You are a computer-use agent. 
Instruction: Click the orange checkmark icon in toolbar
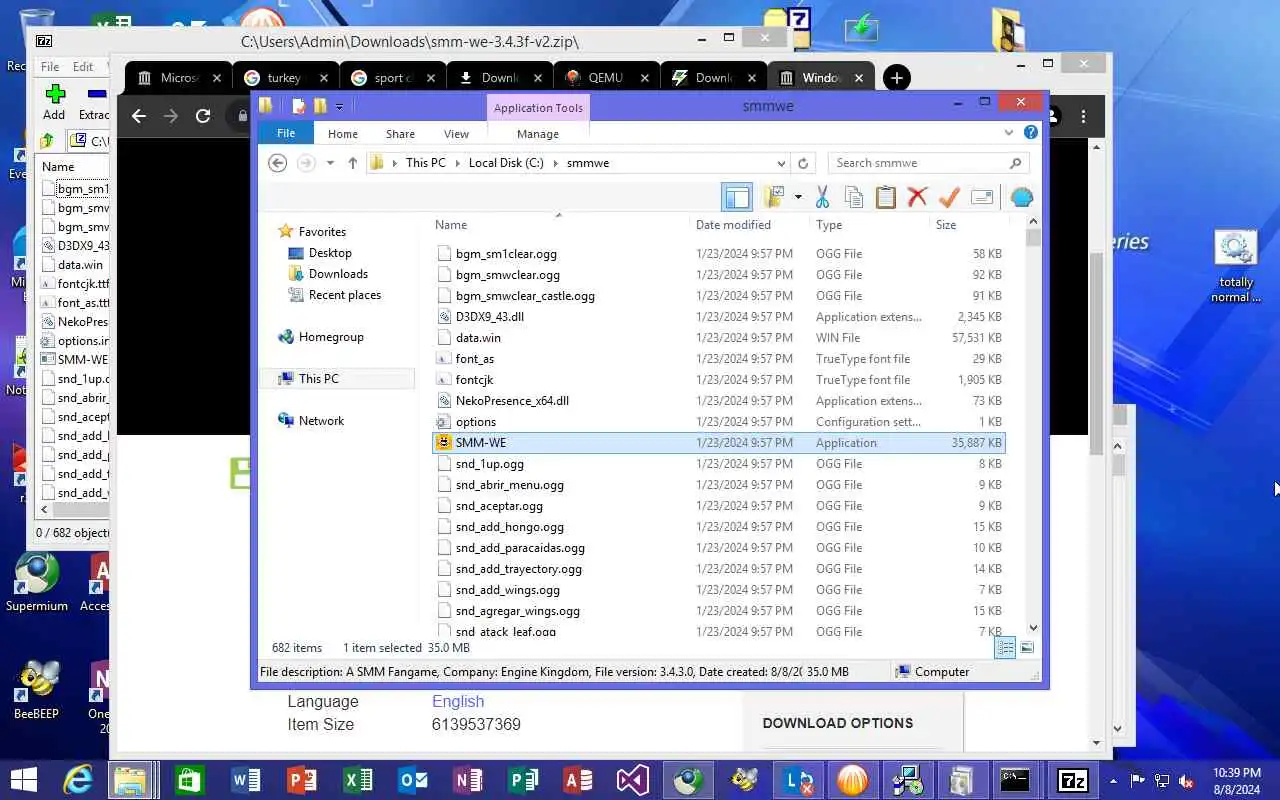[949, 197]
